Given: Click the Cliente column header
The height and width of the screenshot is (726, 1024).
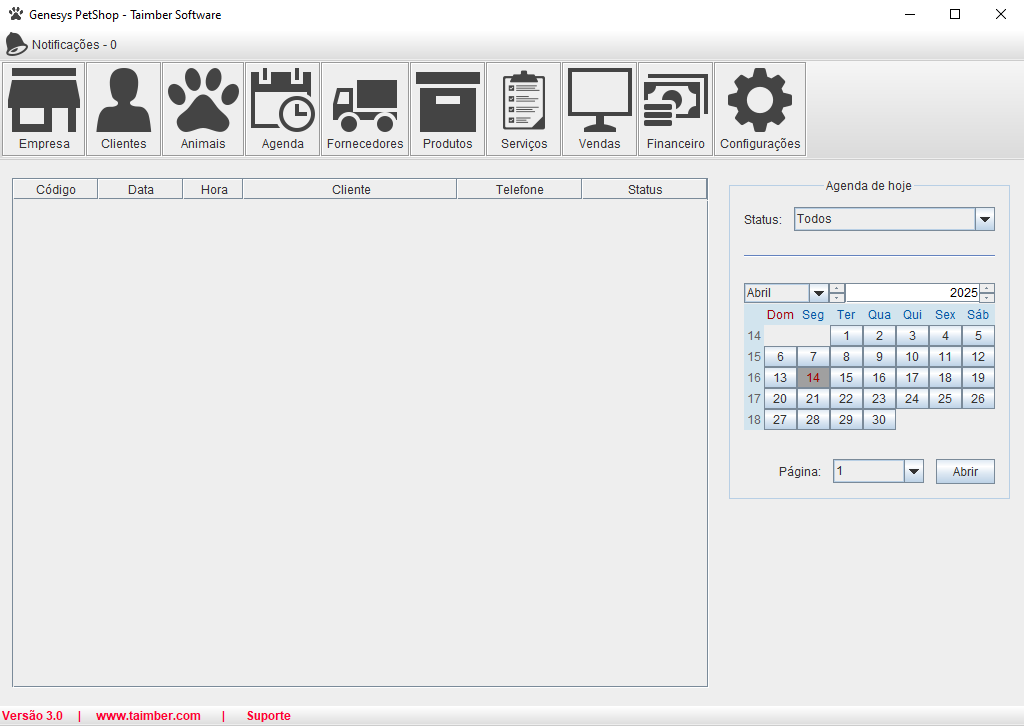Looking at the screenshot, I should (x=350, y=189).
